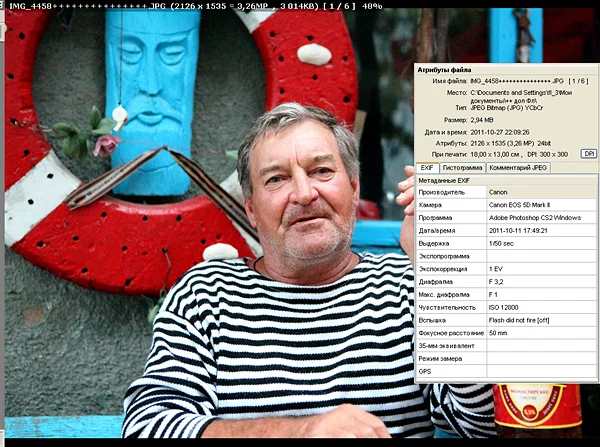Switch to the EXIF tab

427,168
